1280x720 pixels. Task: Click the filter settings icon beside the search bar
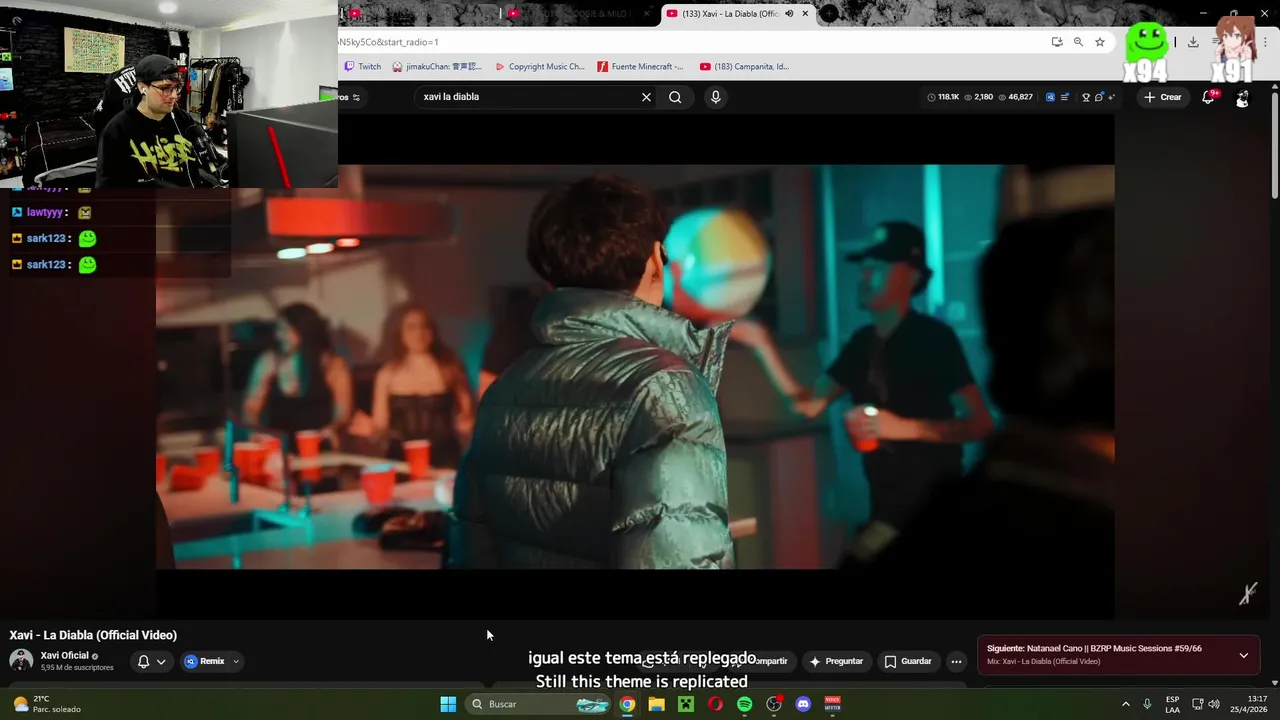point(356,97)
